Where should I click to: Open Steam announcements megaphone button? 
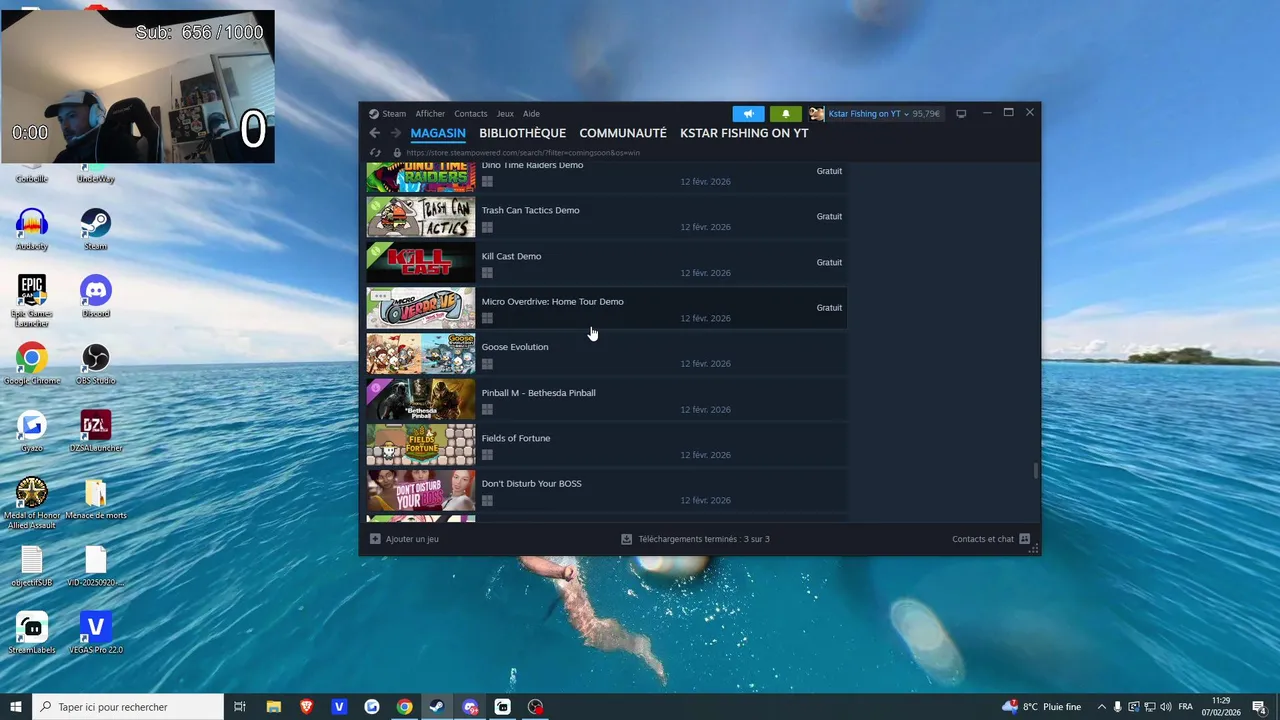pyautogui.click(x=748, y=114)
